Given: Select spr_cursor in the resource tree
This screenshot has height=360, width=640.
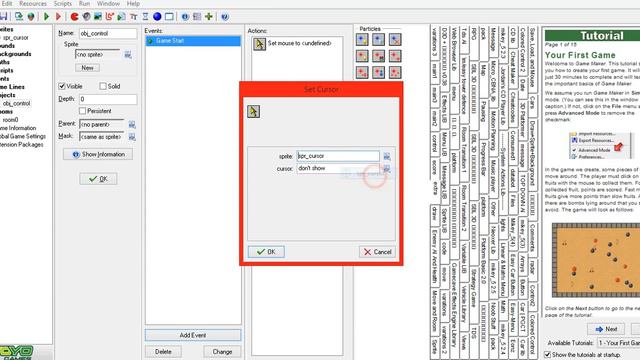Looking at the screenshot, I should (x=16, y=38).
